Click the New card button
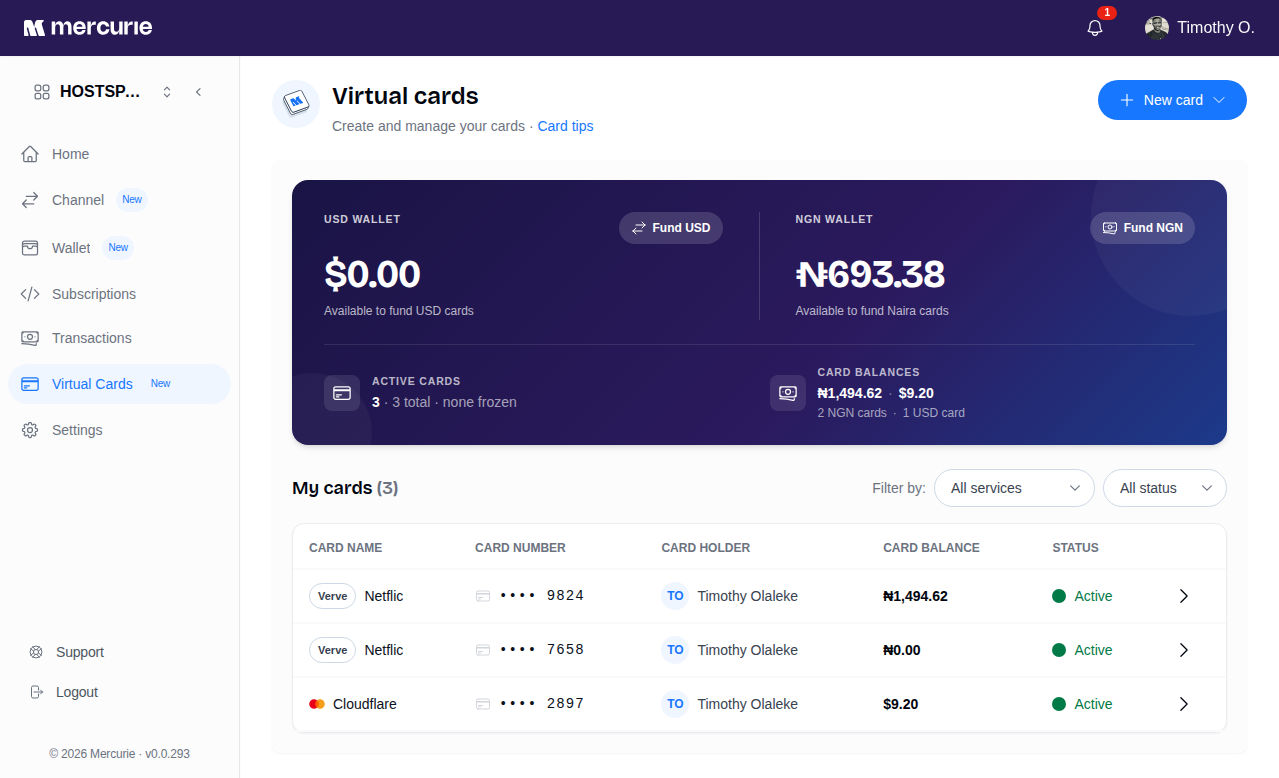The width and height of the screenshot is (1279, 778). click(1172, 100)
